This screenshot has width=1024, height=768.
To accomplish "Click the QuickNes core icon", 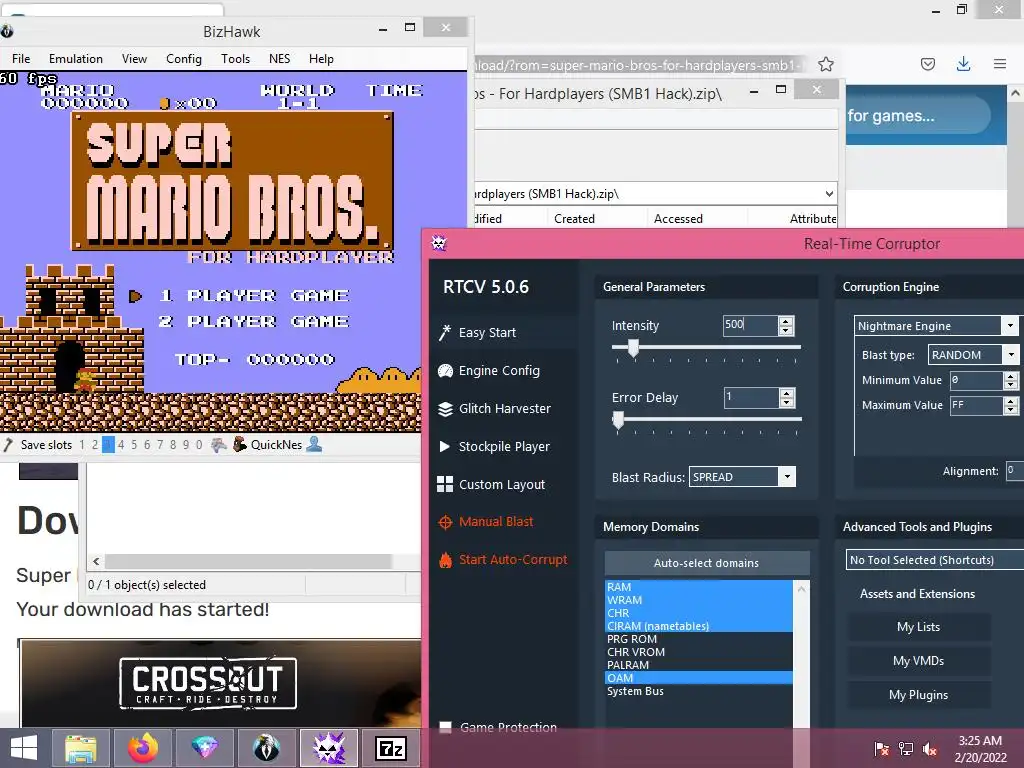I will [x=240, y=444].
